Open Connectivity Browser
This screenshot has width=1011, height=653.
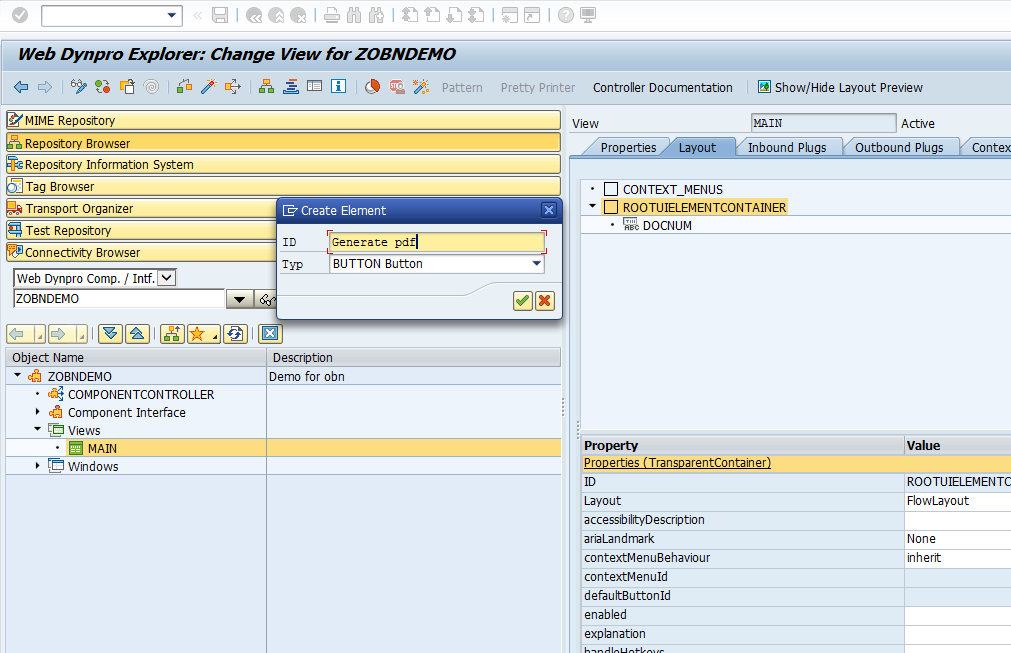(142, 252)
